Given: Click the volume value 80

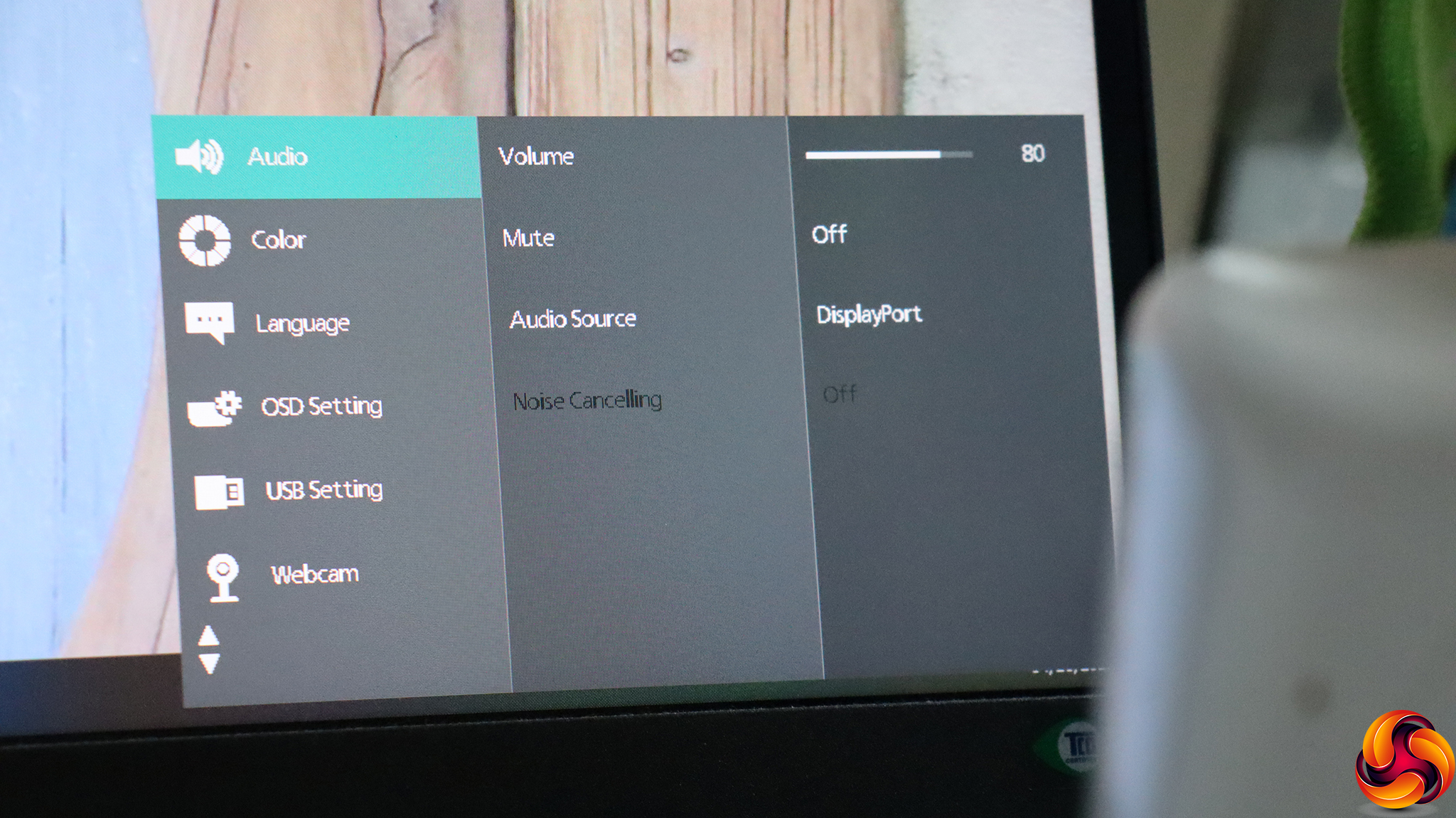Looking at the screenshot, I should 1032,154.
